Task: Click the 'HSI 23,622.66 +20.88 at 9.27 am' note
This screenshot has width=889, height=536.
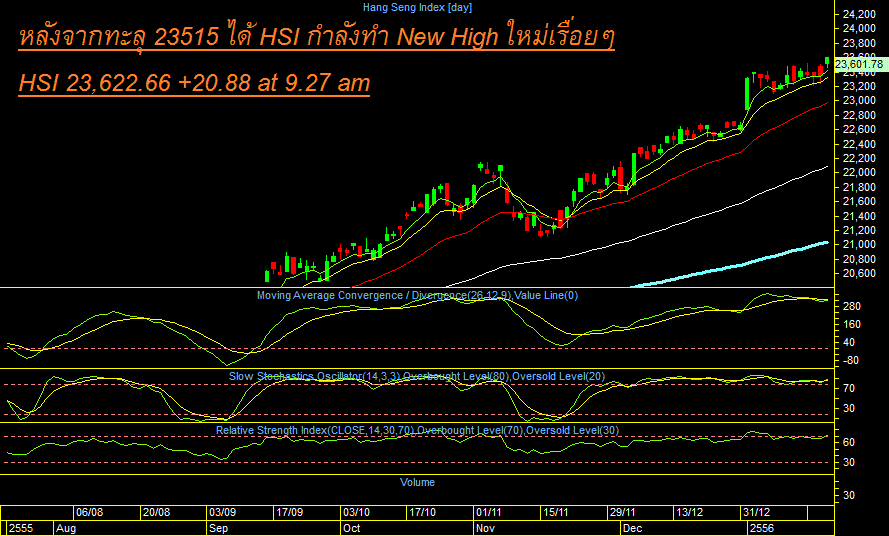Action: coord(194,83)
